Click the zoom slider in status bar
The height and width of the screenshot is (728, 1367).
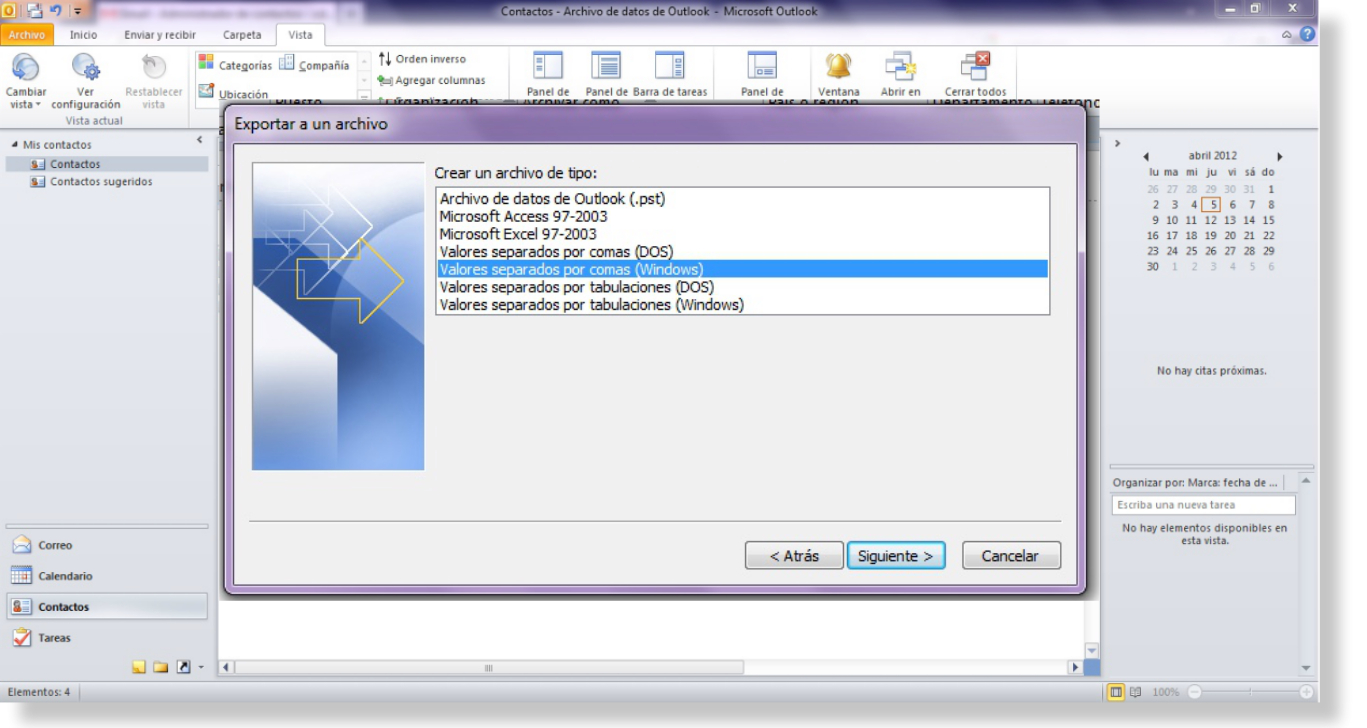click(1248, 692)
